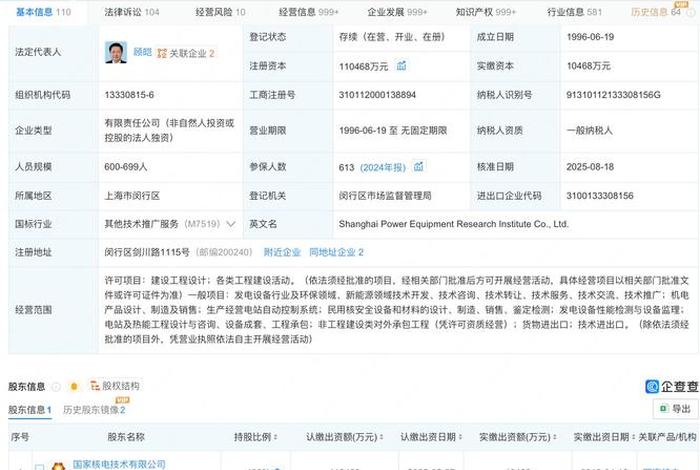Select the English name Shanghai Power Equipment Research Institute
Image resolution: width=700 pixels, height=470 pixels.
tap(454, 224)
